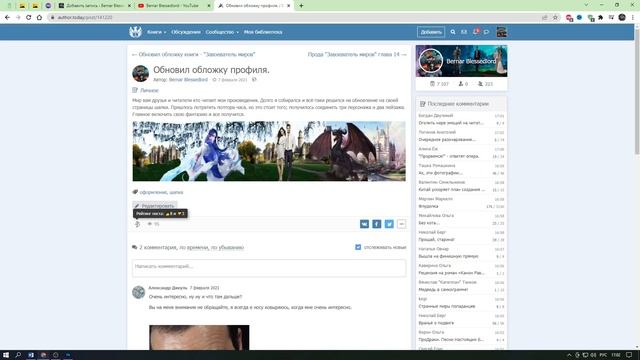Click the friends count icon in the profile card
This screenshot has height=360, width=640.
tap(461, 84)
